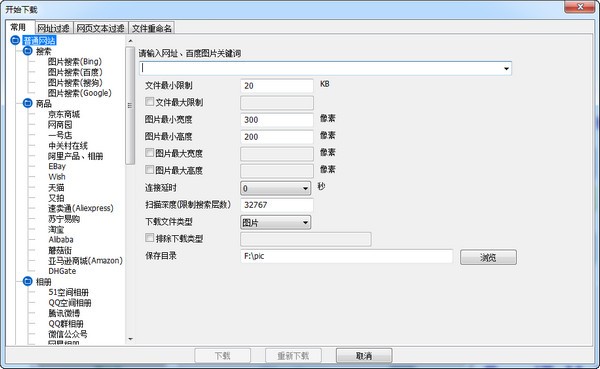Viewport: 600px width, 369px height.
Task: Click the 浏览 browse button
Action: pyautogui.click(x=488, y=257)
